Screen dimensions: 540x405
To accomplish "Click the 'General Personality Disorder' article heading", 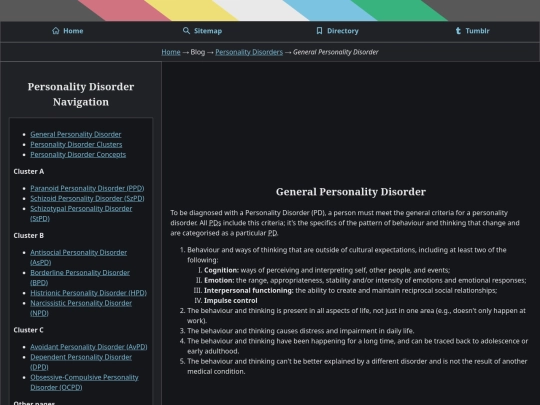I will 351,192.
